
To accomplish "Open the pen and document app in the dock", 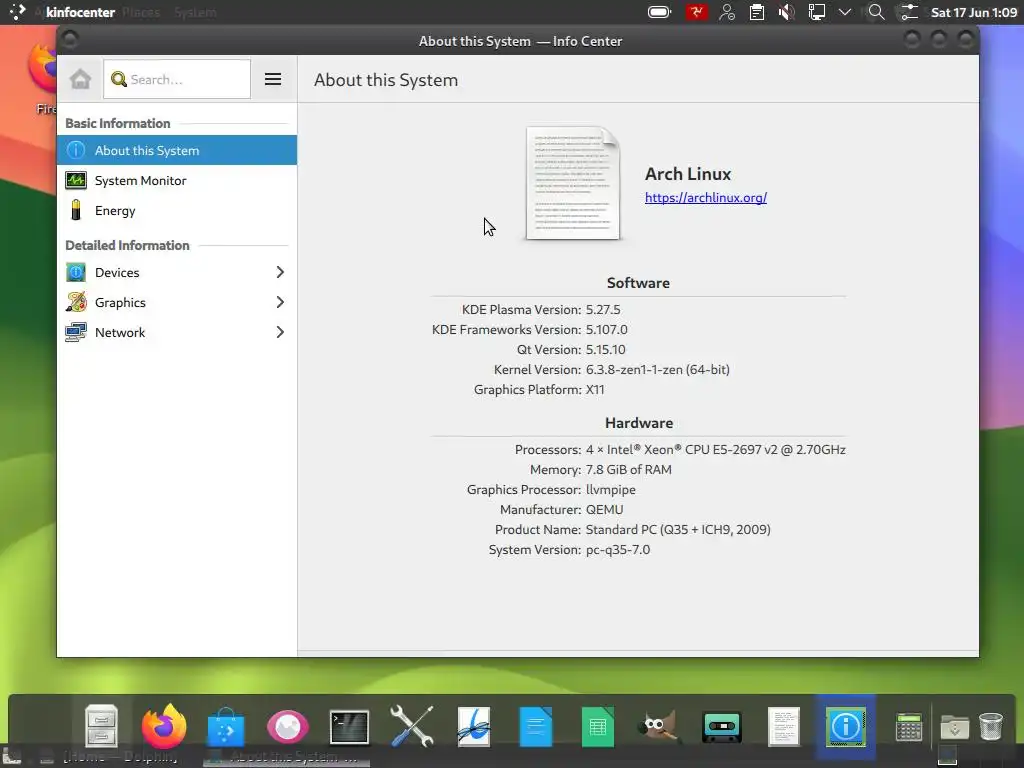I will point(473,726).
